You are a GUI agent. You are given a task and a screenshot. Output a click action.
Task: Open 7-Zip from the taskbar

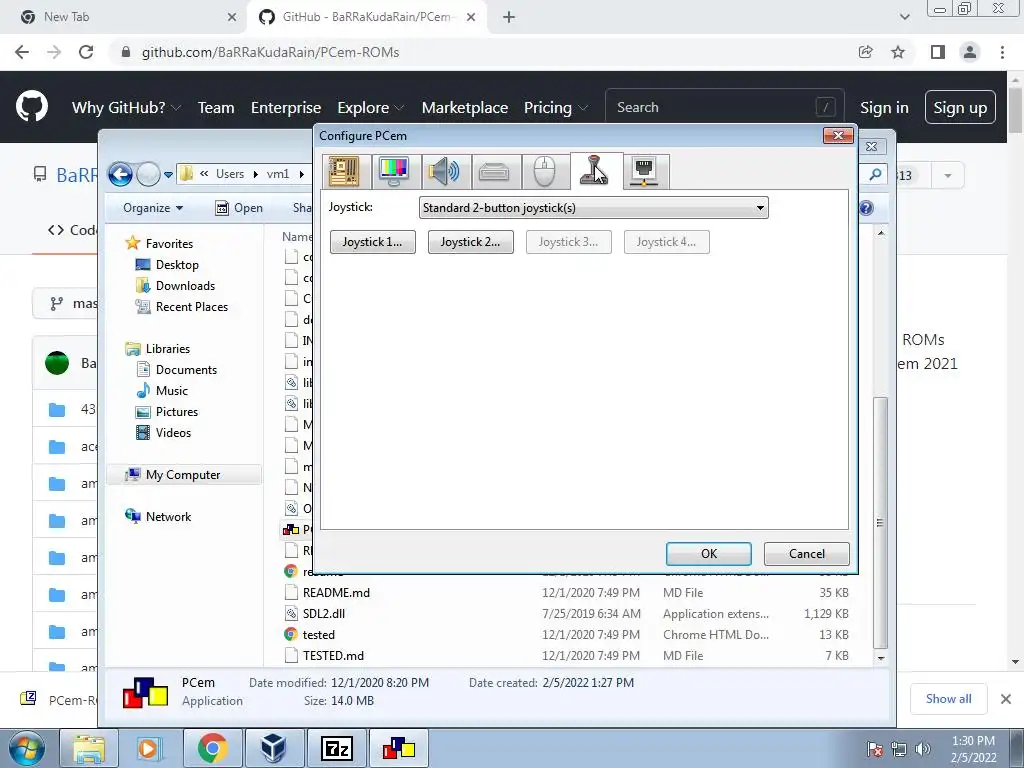(337, 748)
